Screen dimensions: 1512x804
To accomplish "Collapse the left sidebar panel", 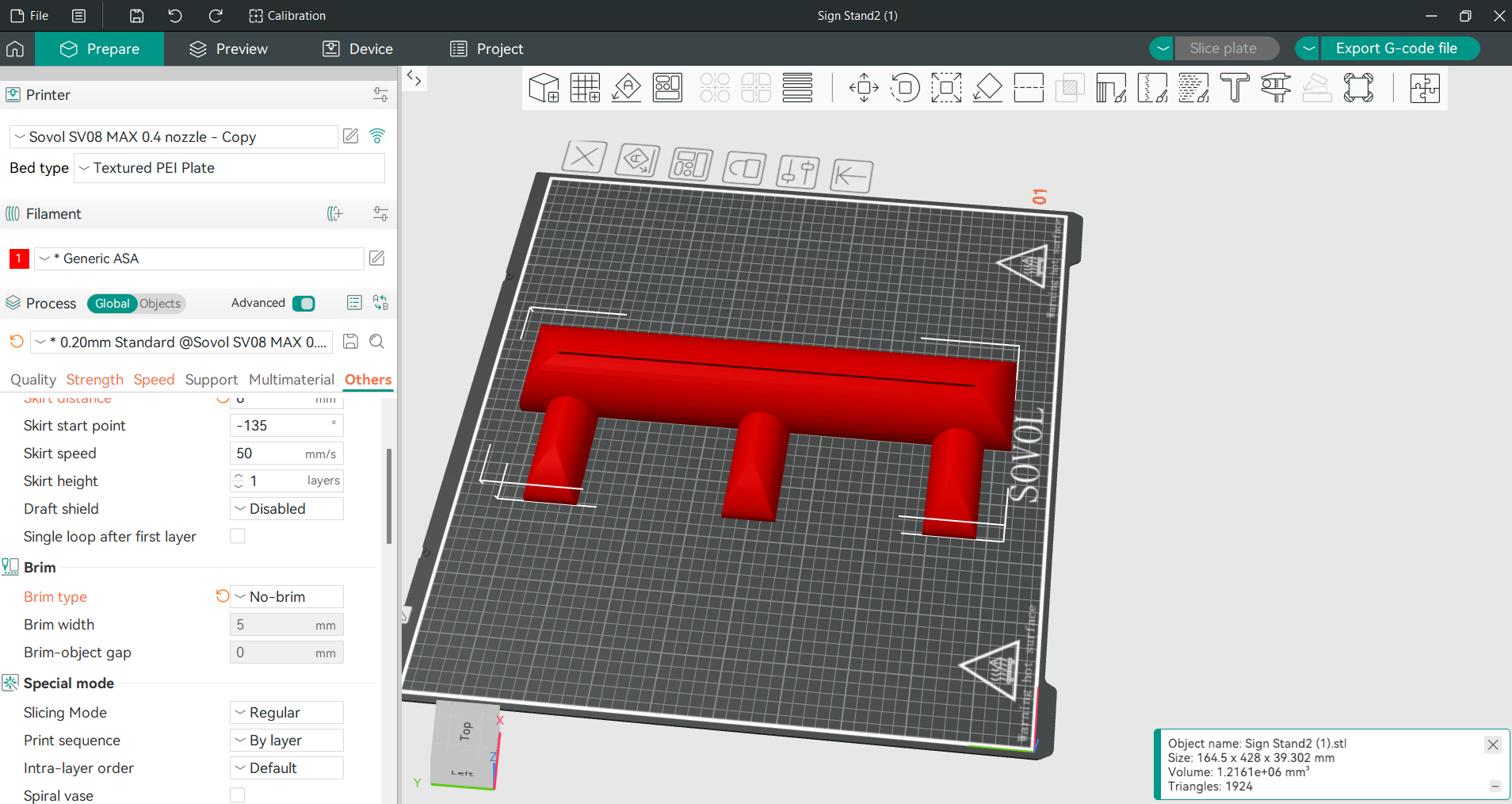I will (x=414, y=78).
